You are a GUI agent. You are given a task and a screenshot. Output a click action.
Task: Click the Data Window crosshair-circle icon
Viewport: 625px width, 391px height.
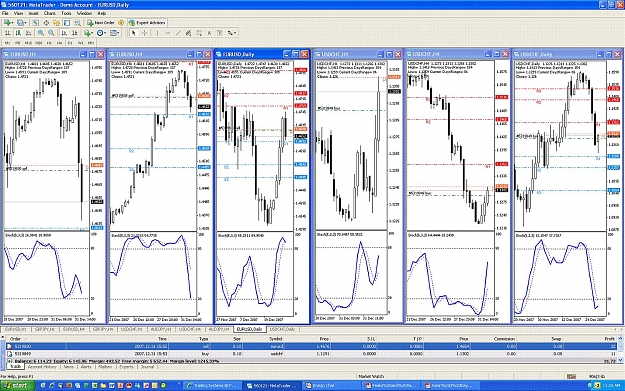(46, 23)
